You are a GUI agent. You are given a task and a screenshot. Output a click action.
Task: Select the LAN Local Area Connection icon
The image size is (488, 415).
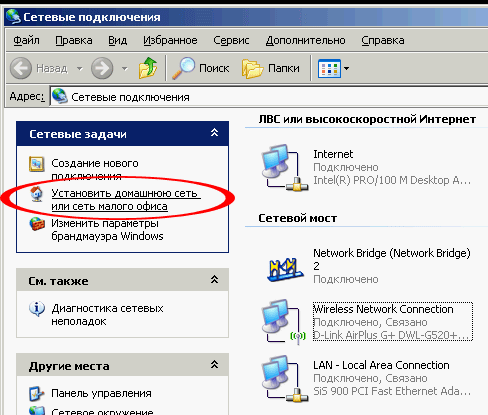click(285, 379)
